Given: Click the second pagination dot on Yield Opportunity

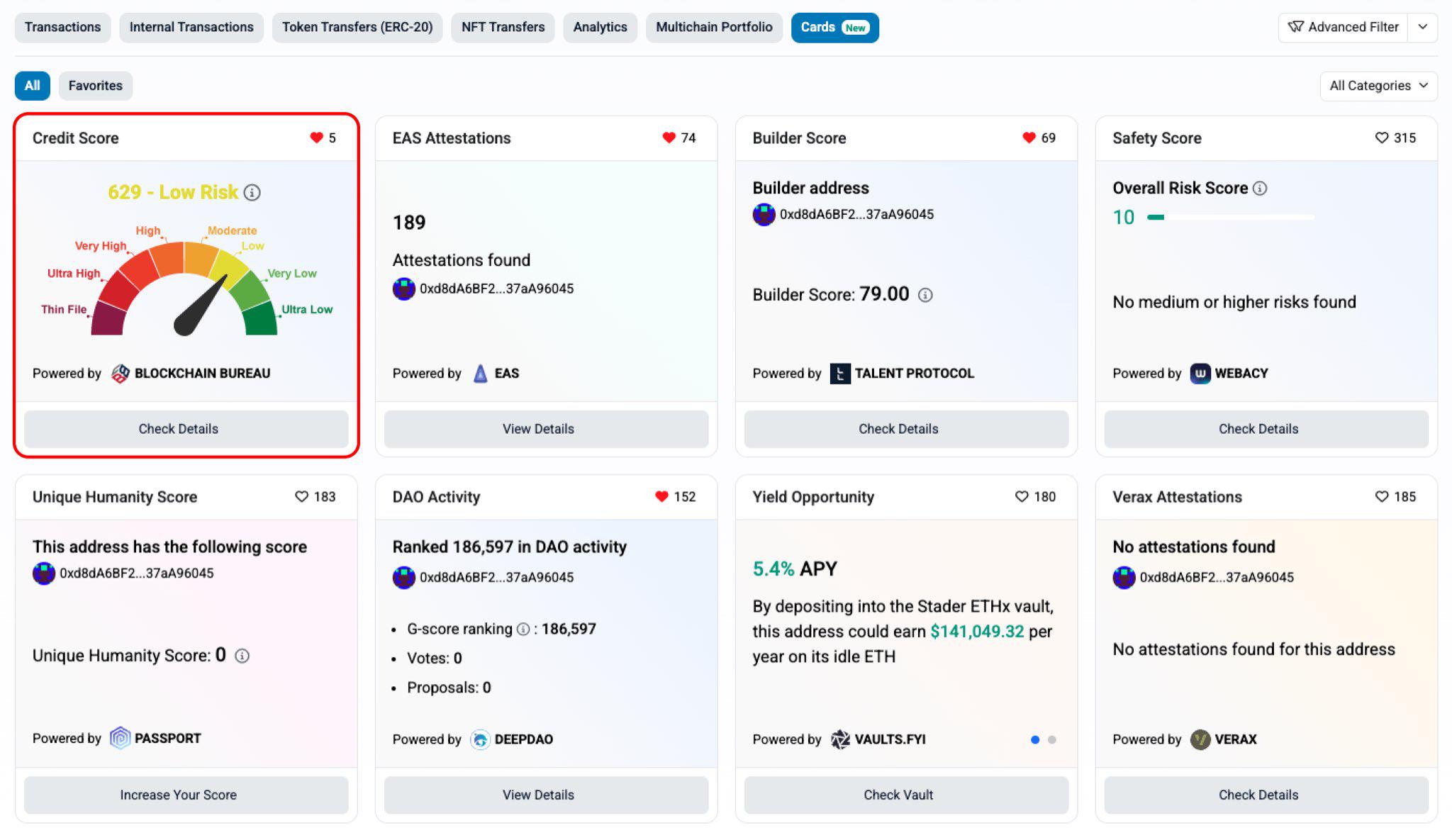Looking at the screenshot, I should click(x=1054, y=739).
